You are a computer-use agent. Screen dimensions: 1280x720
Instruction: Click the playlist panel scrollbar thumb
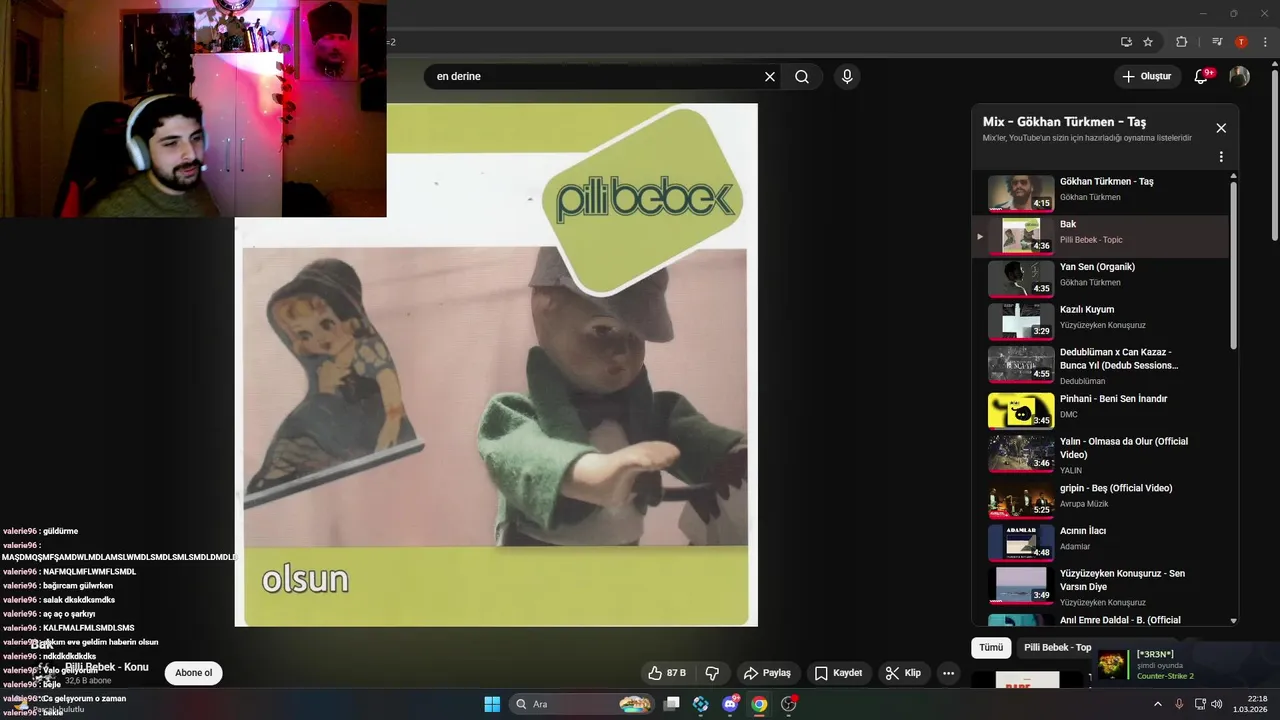pos(1233,265)
